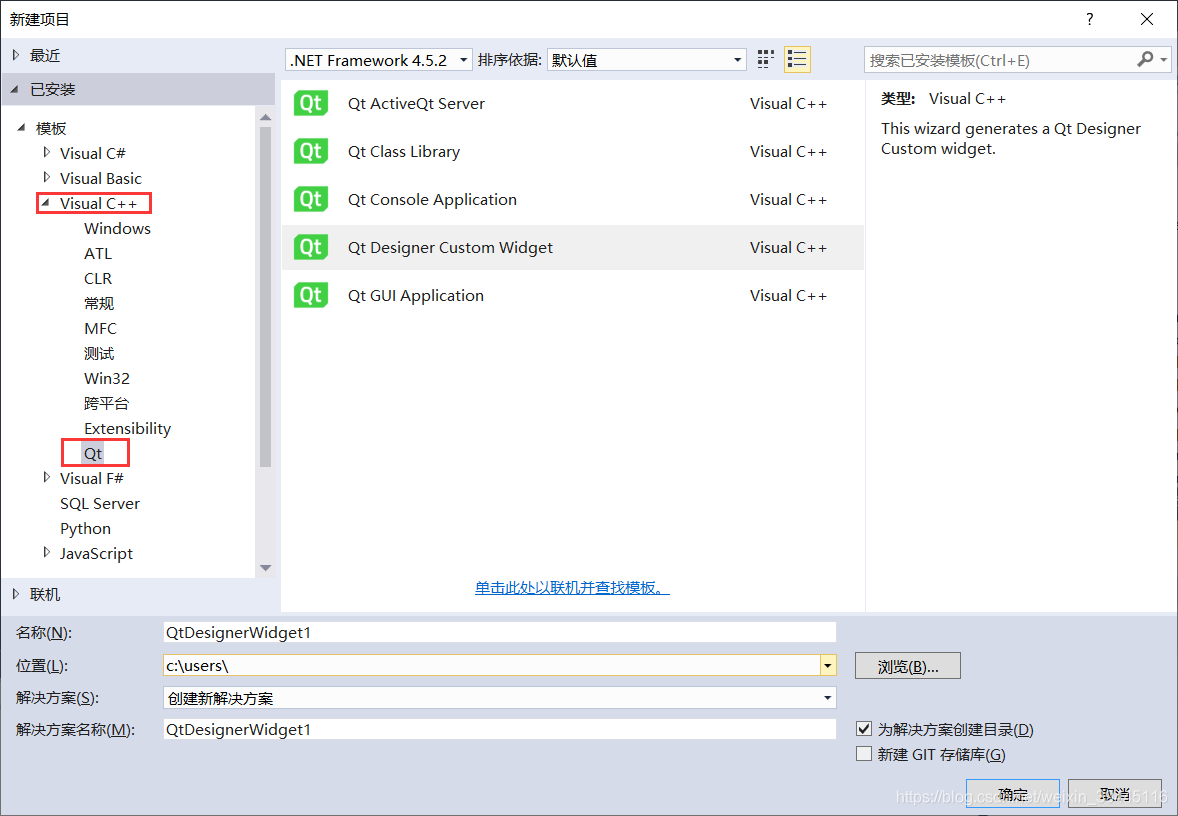Close the New Project dialog
This screenshot has width=1178, height=816.
coord(1146,20)
